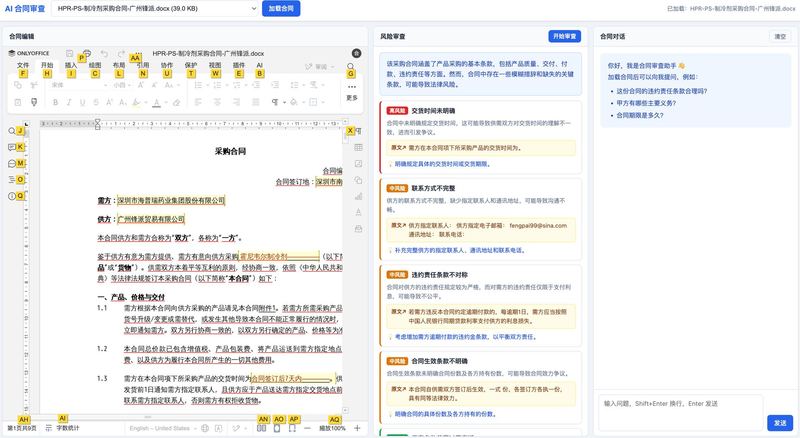Select the copy style brush tool
Image resolution: width=800 pixels, height=438 pixels.
pyautogui.click(x=34, y=102)
